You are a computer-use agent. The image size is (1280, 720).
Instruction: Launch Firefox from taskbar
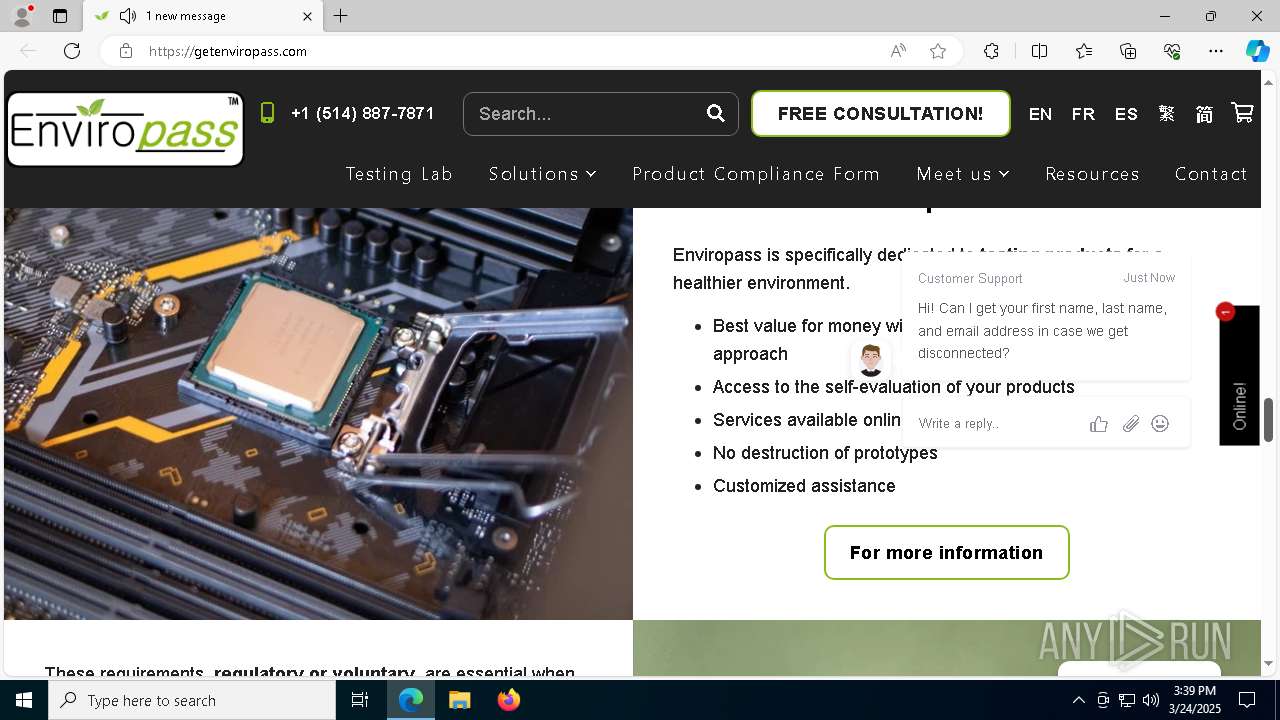[x=508, y=700]
